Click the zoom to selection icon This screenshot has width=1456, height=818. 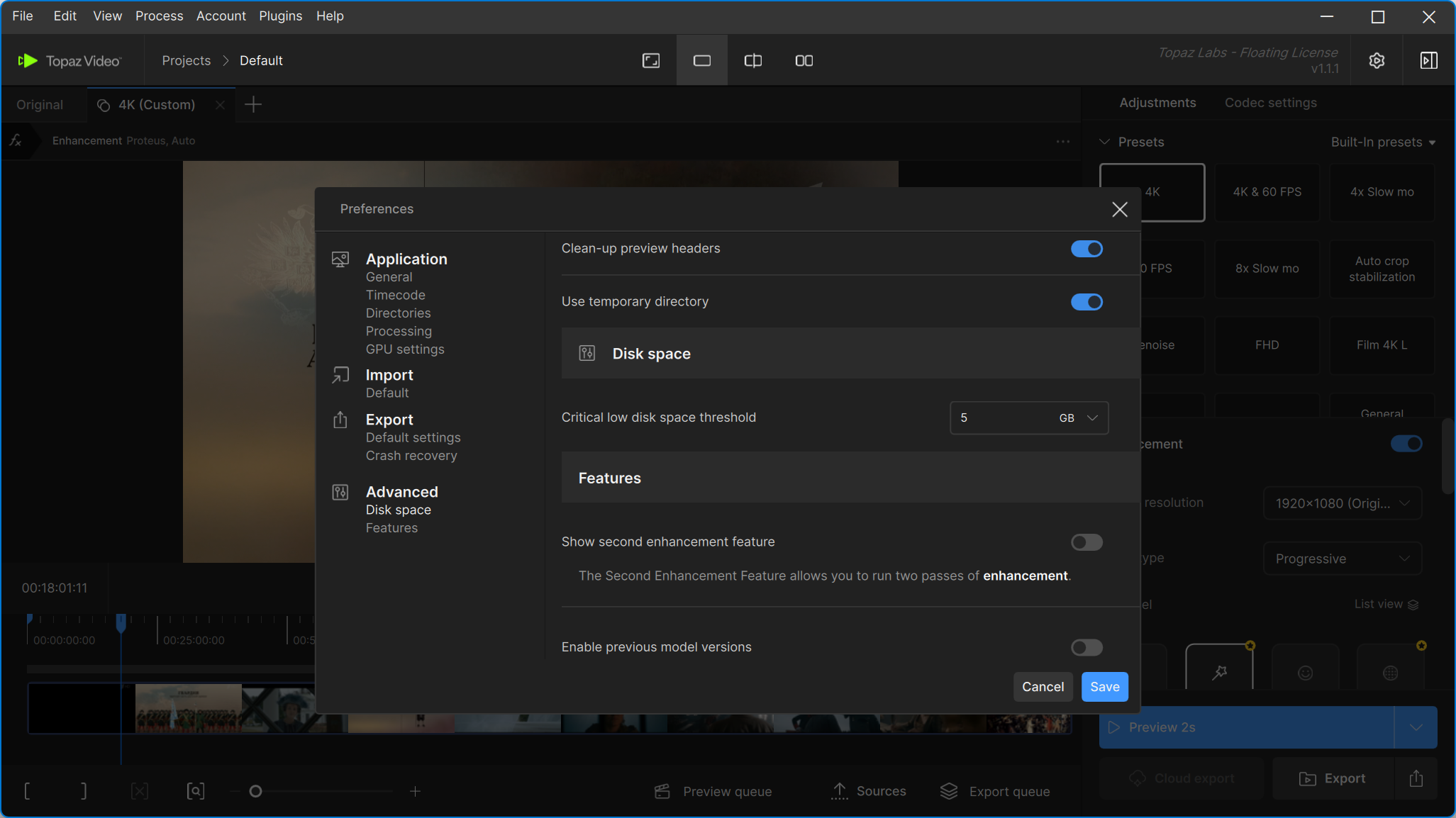[x=196, y=791]
